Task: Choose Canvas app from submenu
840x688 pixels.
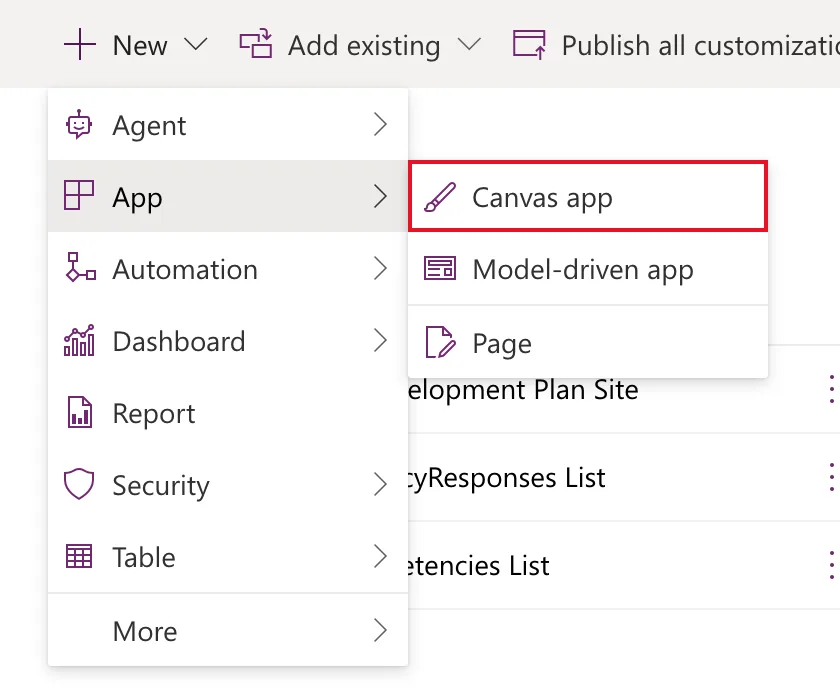Action: pos(588,196)
